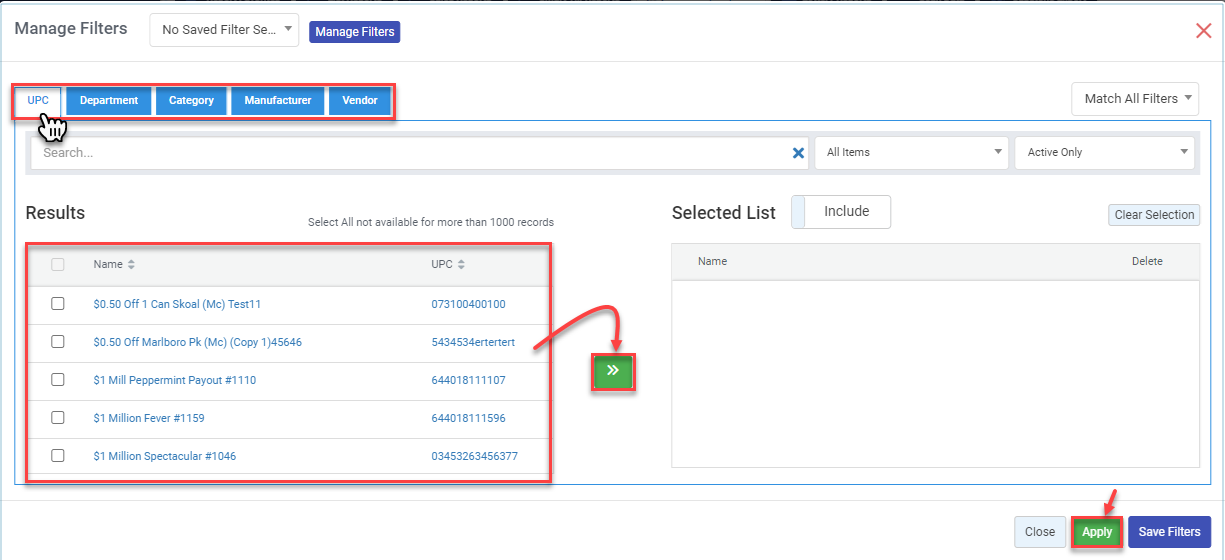Expand the Active Only dropdown
The height and width of the screenshot is (560, 1225).
coord(1103,153)
